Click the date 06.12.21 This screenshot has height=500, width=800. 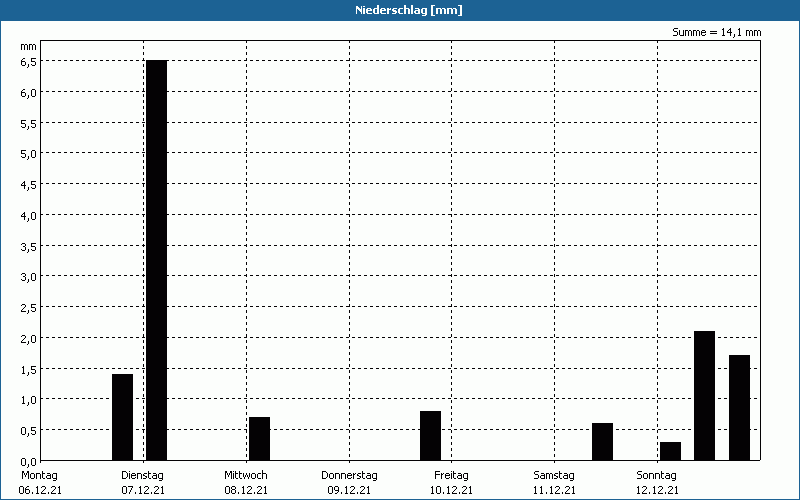(x=40, y=491)
